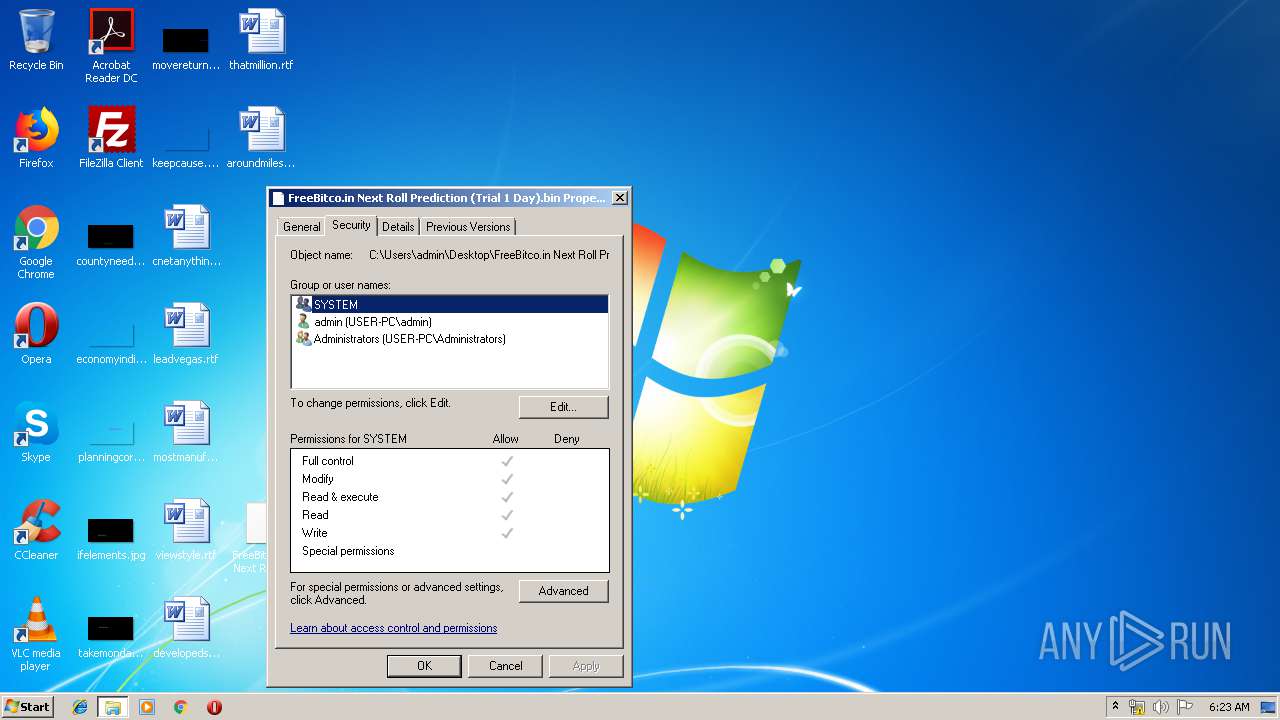Screen dimensions: 1280x720
Task: Click the 'Special permissions' row
Action: (x=450, y=551)
